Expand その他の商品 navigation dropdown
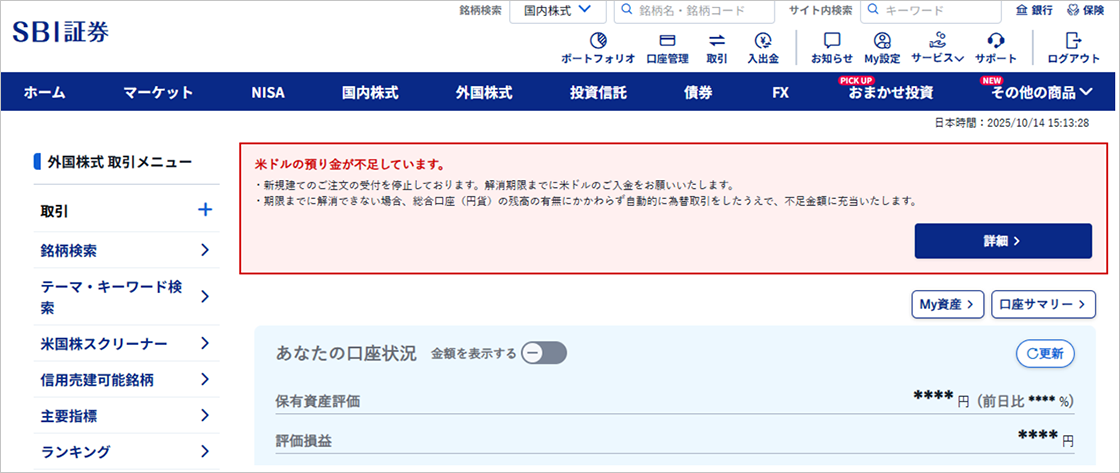Image resolution: width=1120 pixels, height=473 pixels. coord(1041,93)
